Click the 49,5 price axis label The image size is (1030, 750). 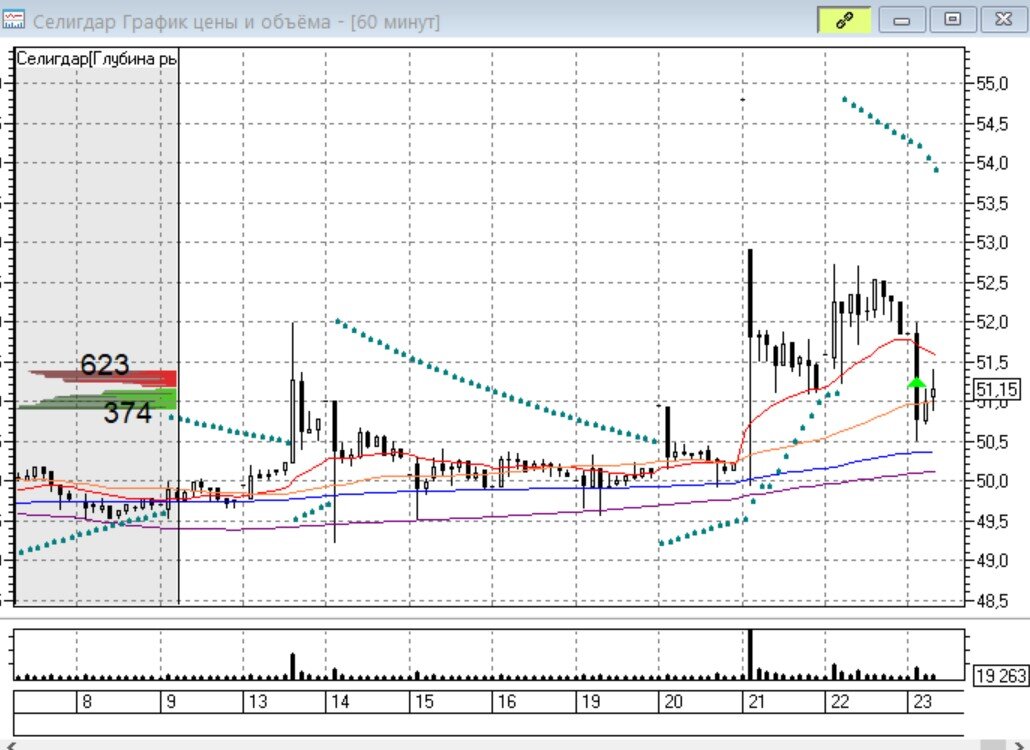coord(992,521)
